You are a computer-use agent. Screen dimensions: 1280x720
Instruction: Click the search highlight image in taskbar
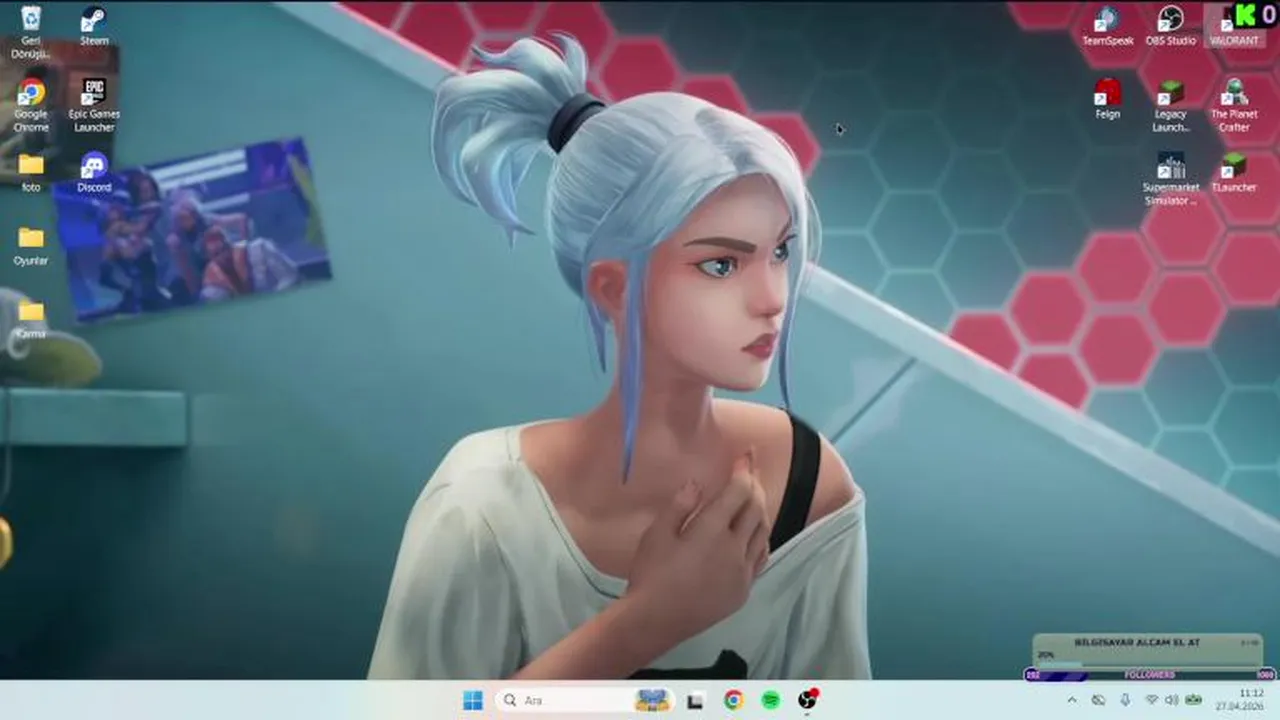(653, 700)
